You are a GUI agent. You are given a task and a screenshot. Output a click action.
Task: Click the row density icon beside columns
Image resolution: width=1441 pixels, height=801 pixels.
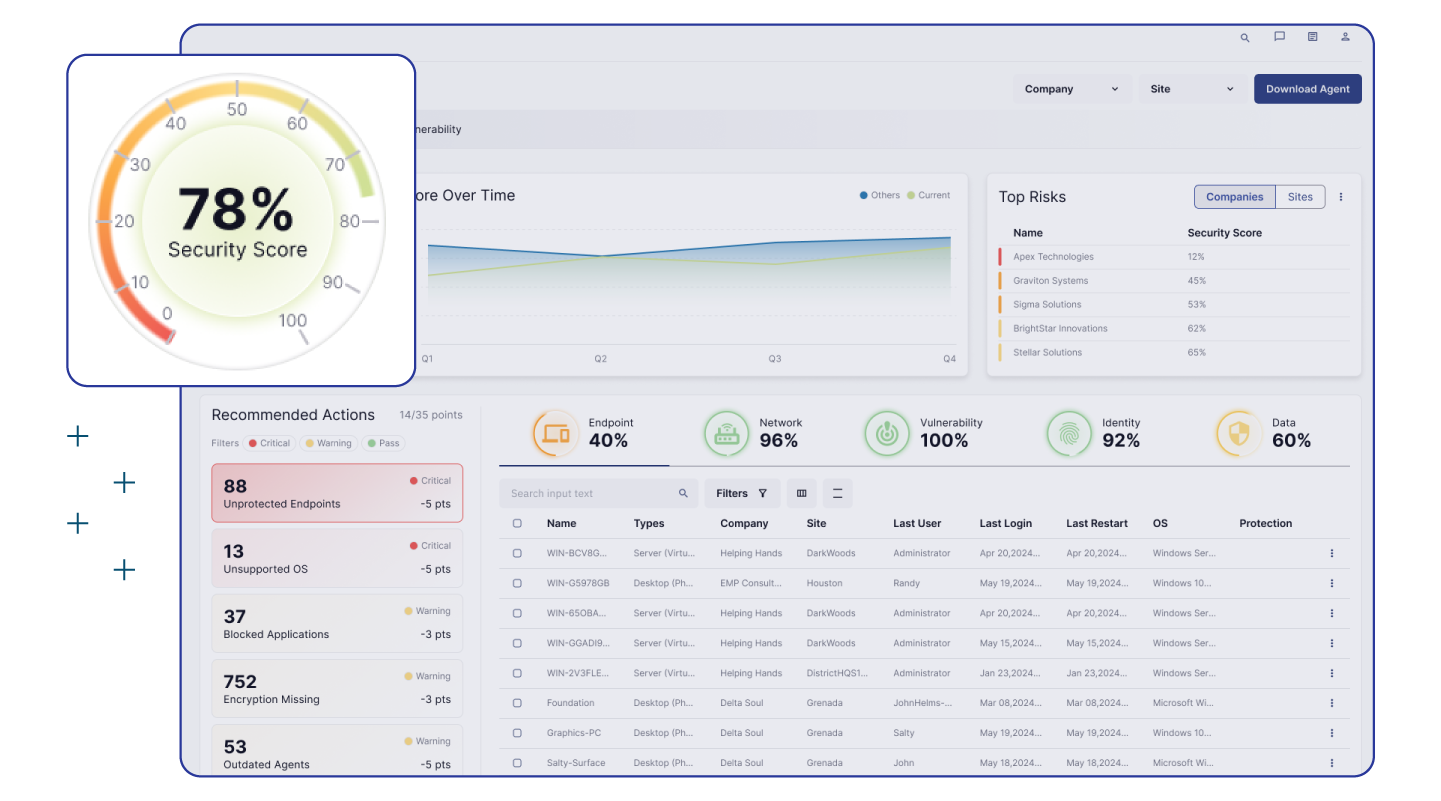tap(837, 493)
